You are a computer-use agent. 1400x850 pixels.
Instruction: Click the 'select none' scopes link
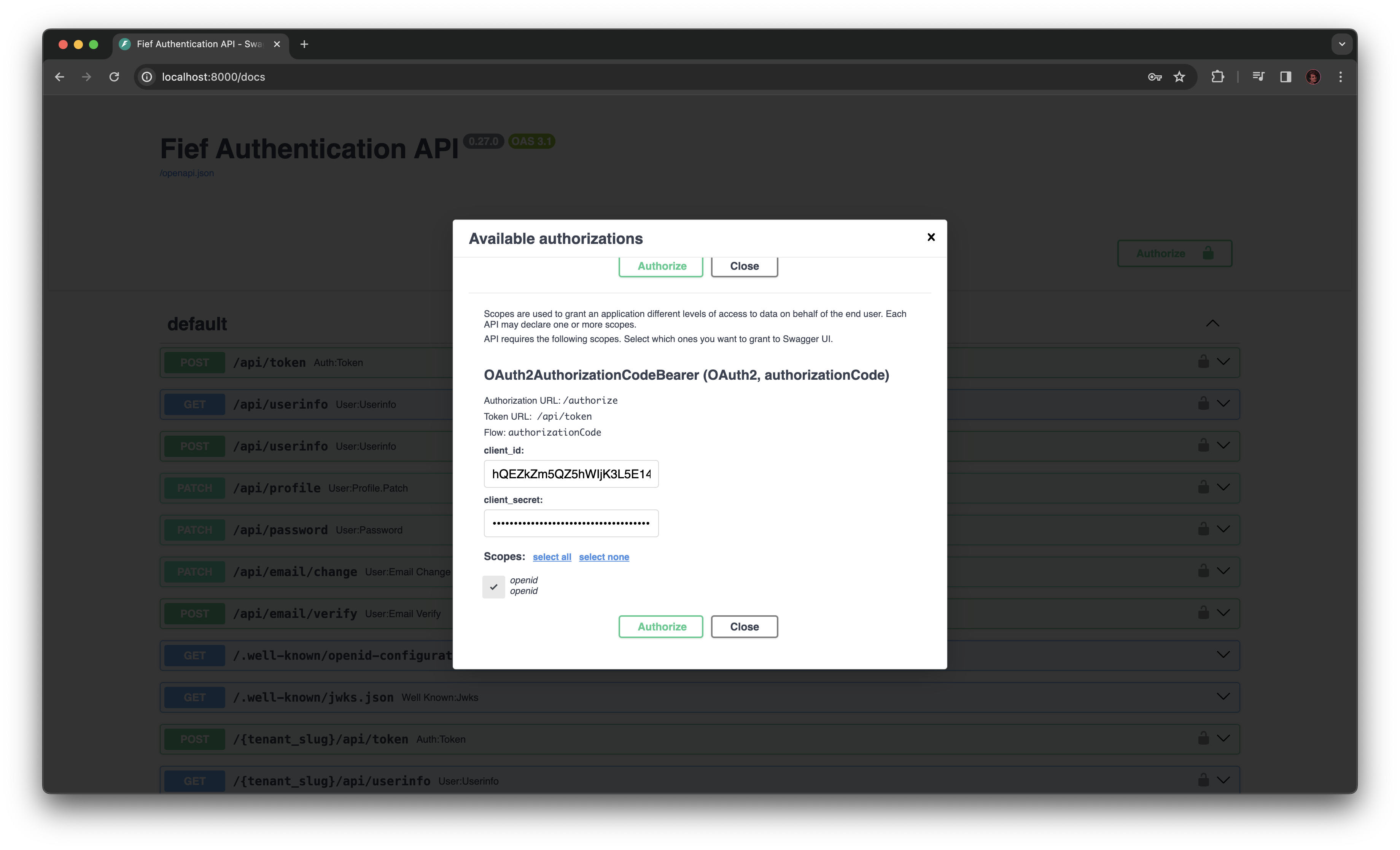tap(603, 557)
